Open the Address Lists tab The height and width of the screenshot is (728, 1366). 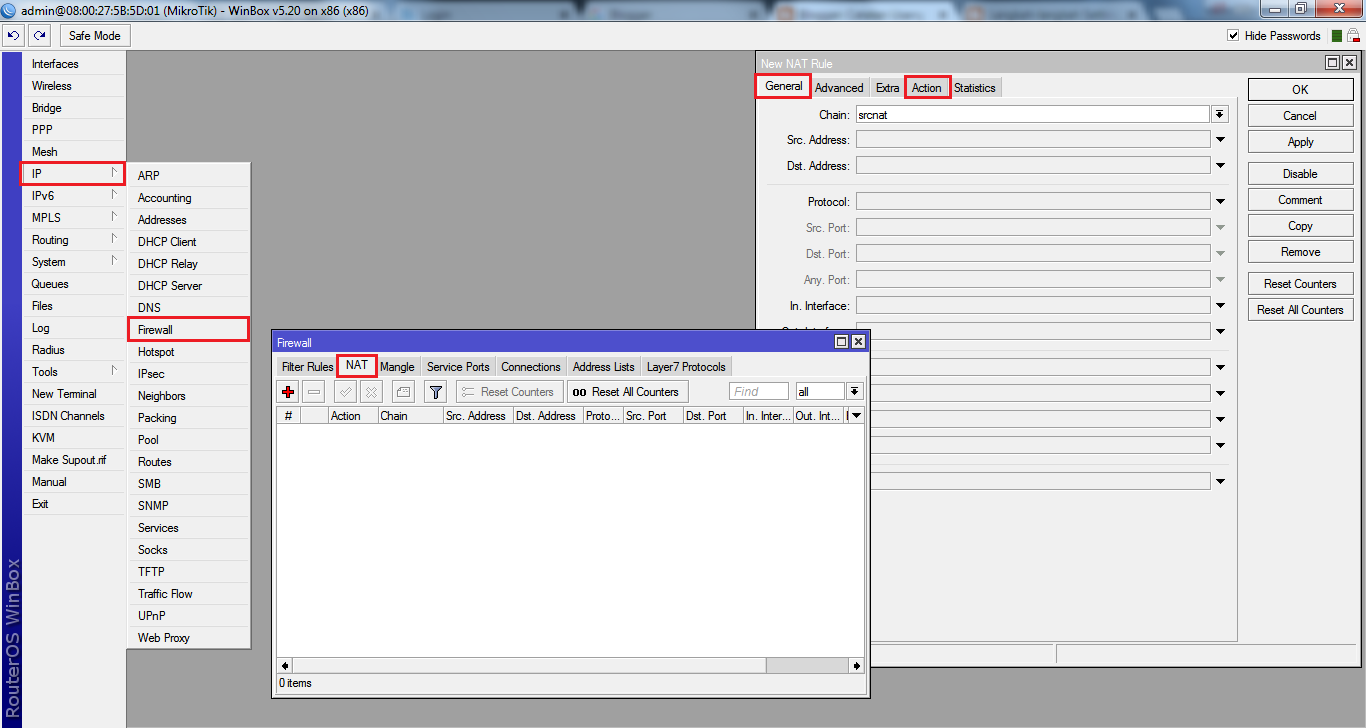[x=604, y=367]
